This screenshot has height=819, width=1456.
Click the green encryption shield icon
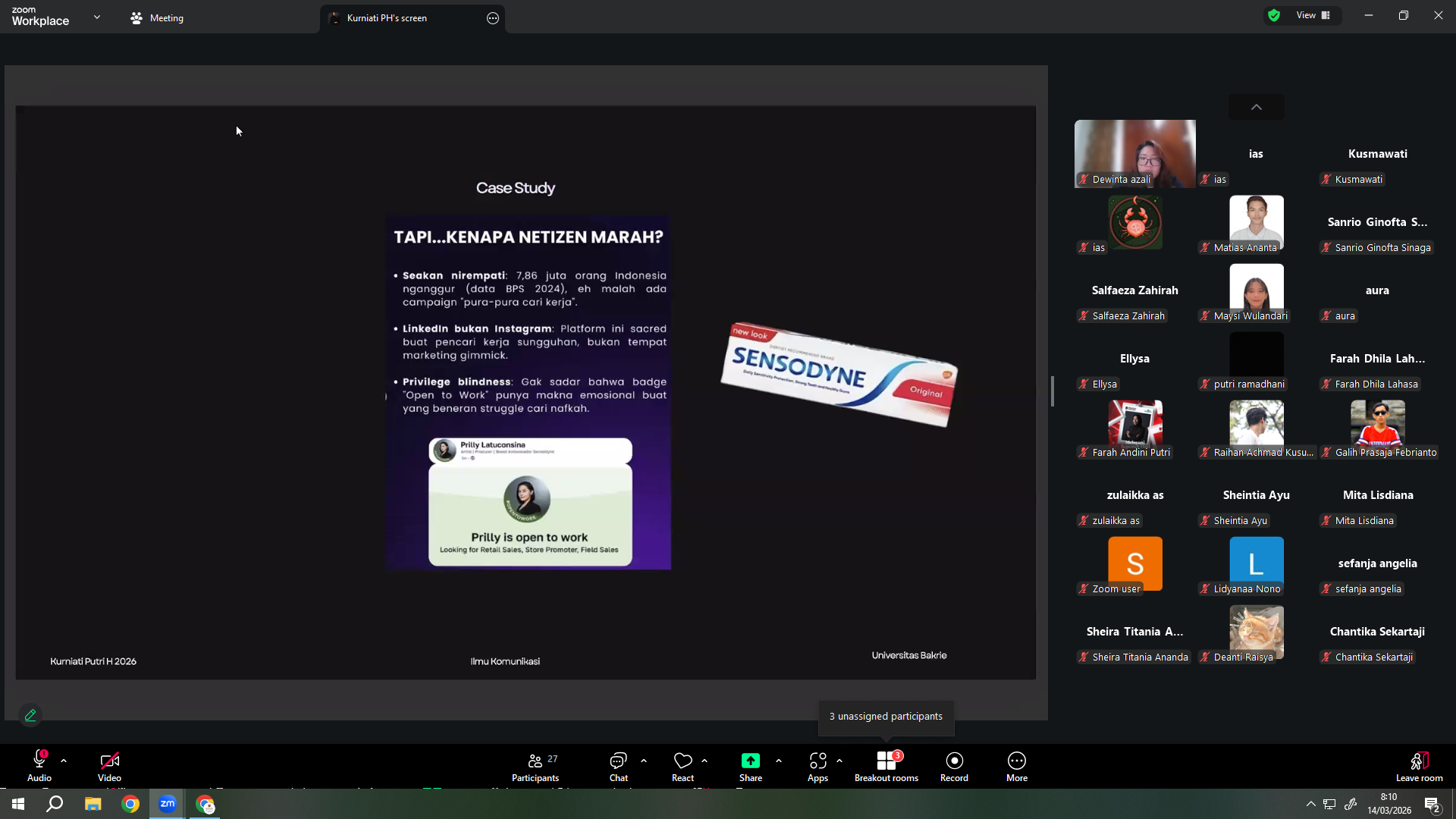(x=1274, y=15)
